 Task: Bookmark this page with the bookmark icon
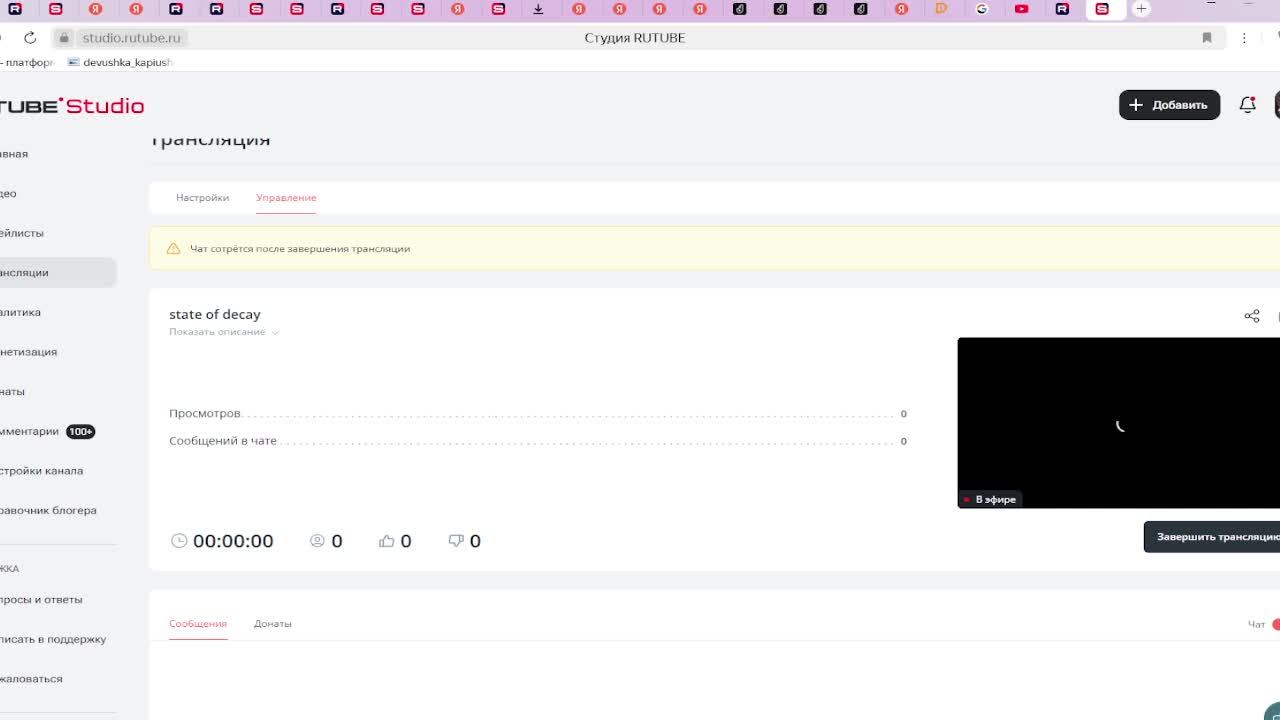coord(1207,38)
